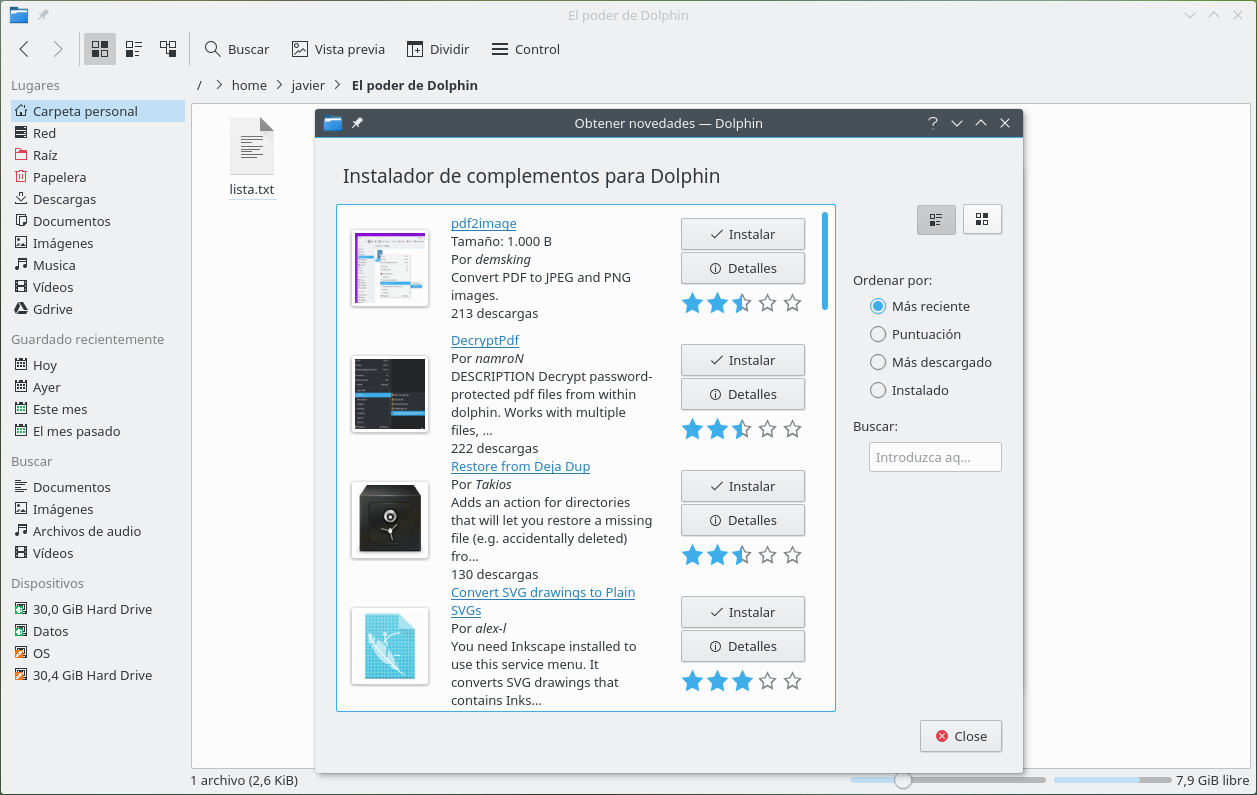Show Detalles for Restore from Deja Dup

743,520
